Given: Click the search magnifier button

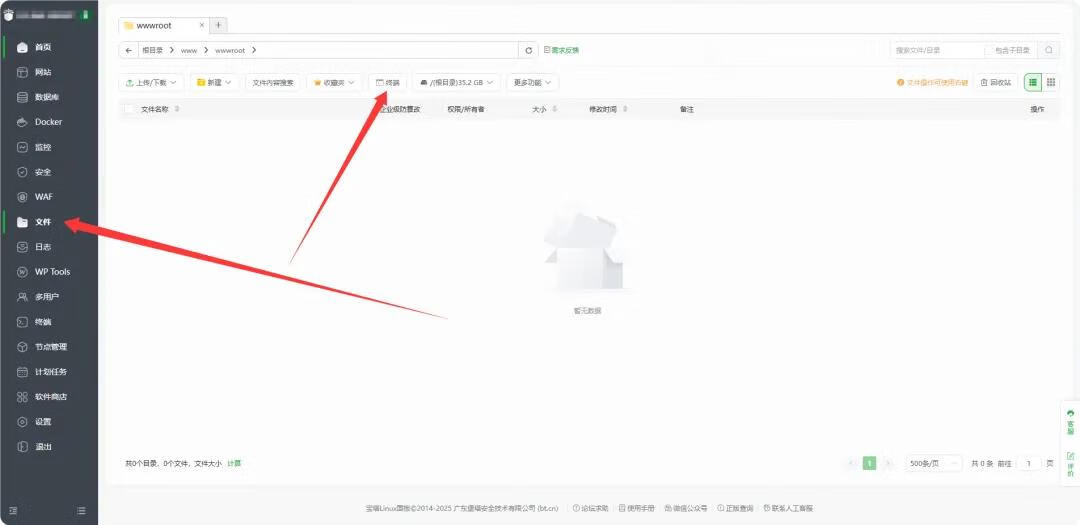Looking at the screenshot, I should pyautogui.click(x=1048, y=50).
